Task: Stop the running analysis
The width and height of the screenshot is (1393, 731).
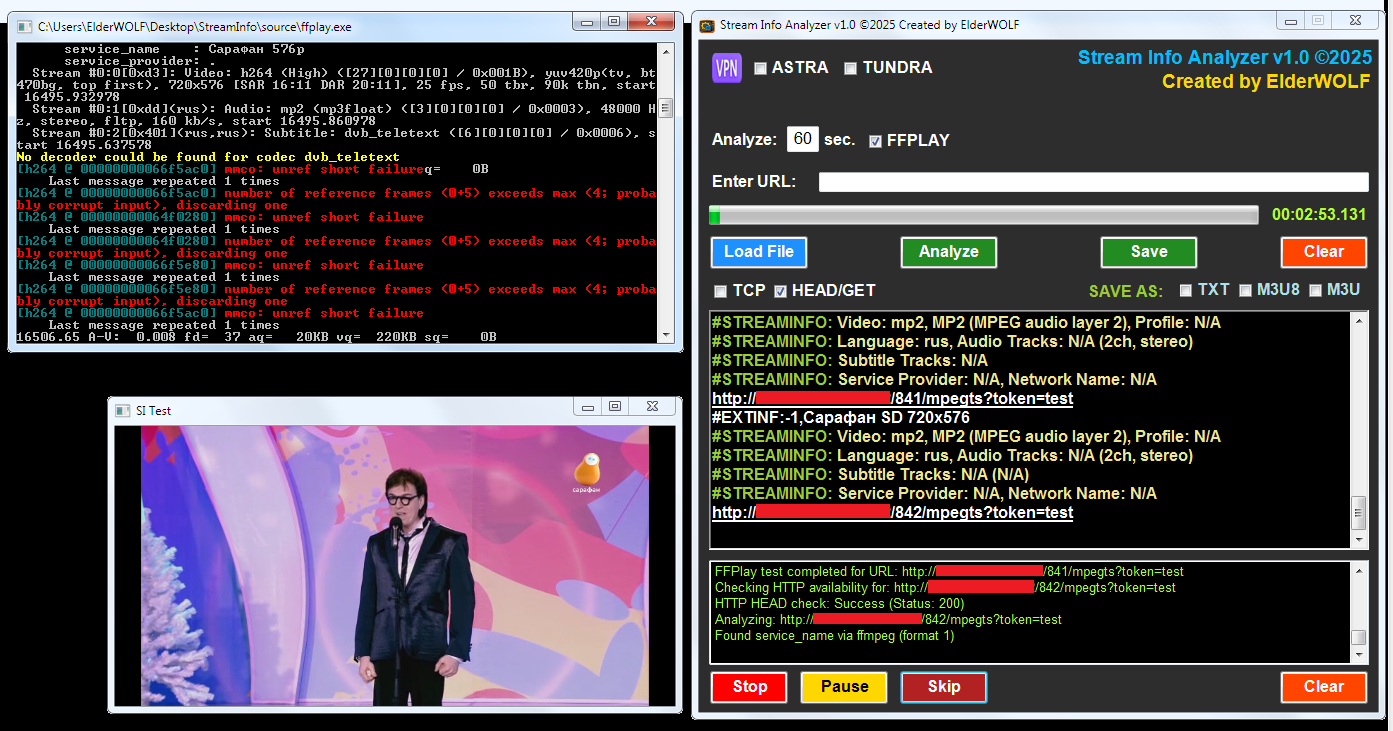Action: point(749,687)
